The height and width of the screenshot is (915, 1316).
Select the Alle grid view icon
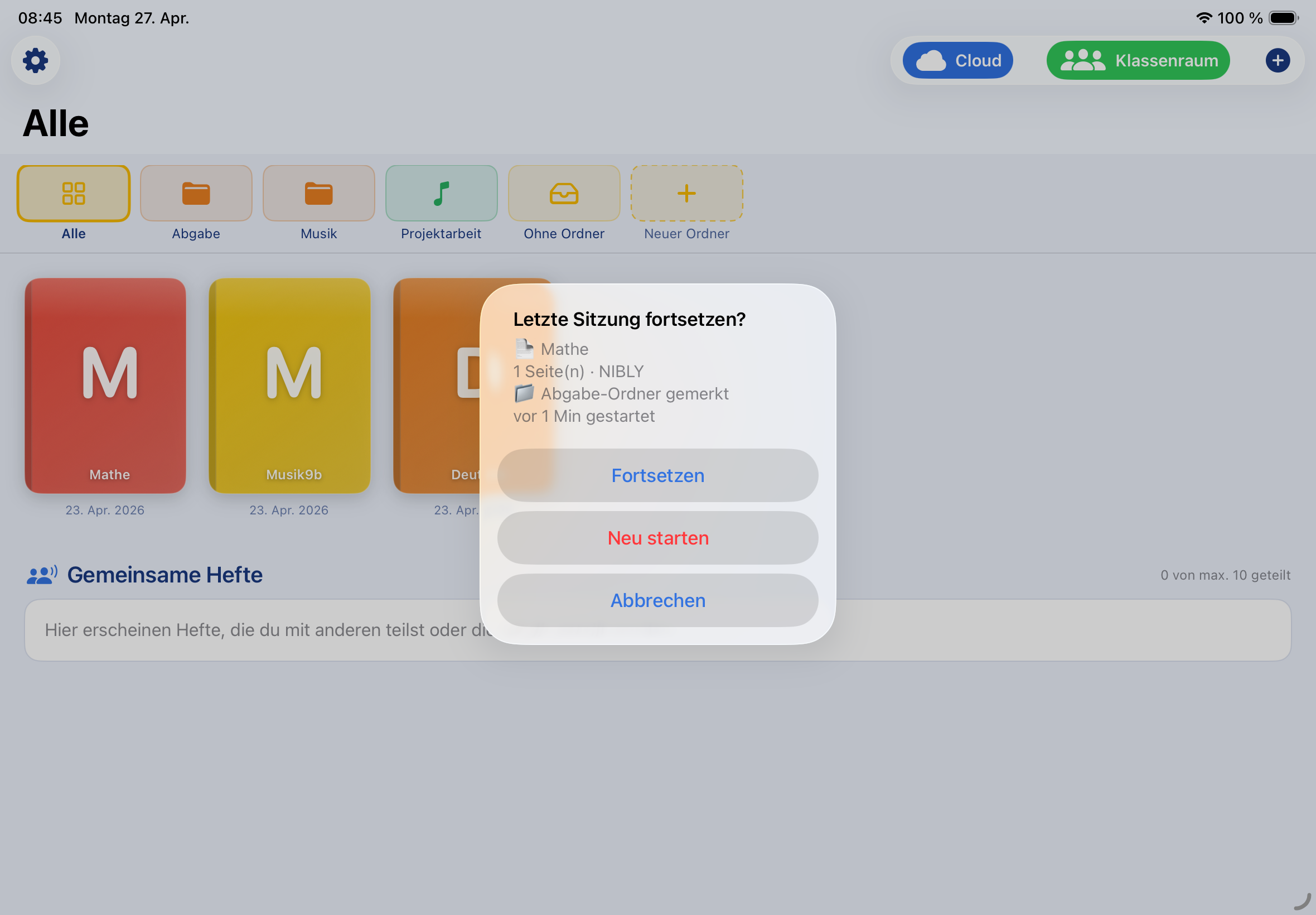coord(74,193)
